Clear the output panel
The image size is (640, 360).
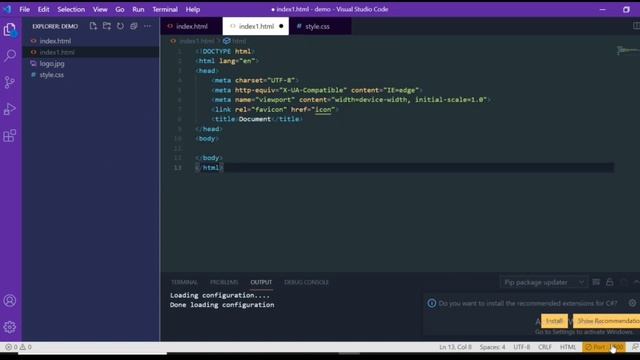pyautogui.click(x=596, y=282)
